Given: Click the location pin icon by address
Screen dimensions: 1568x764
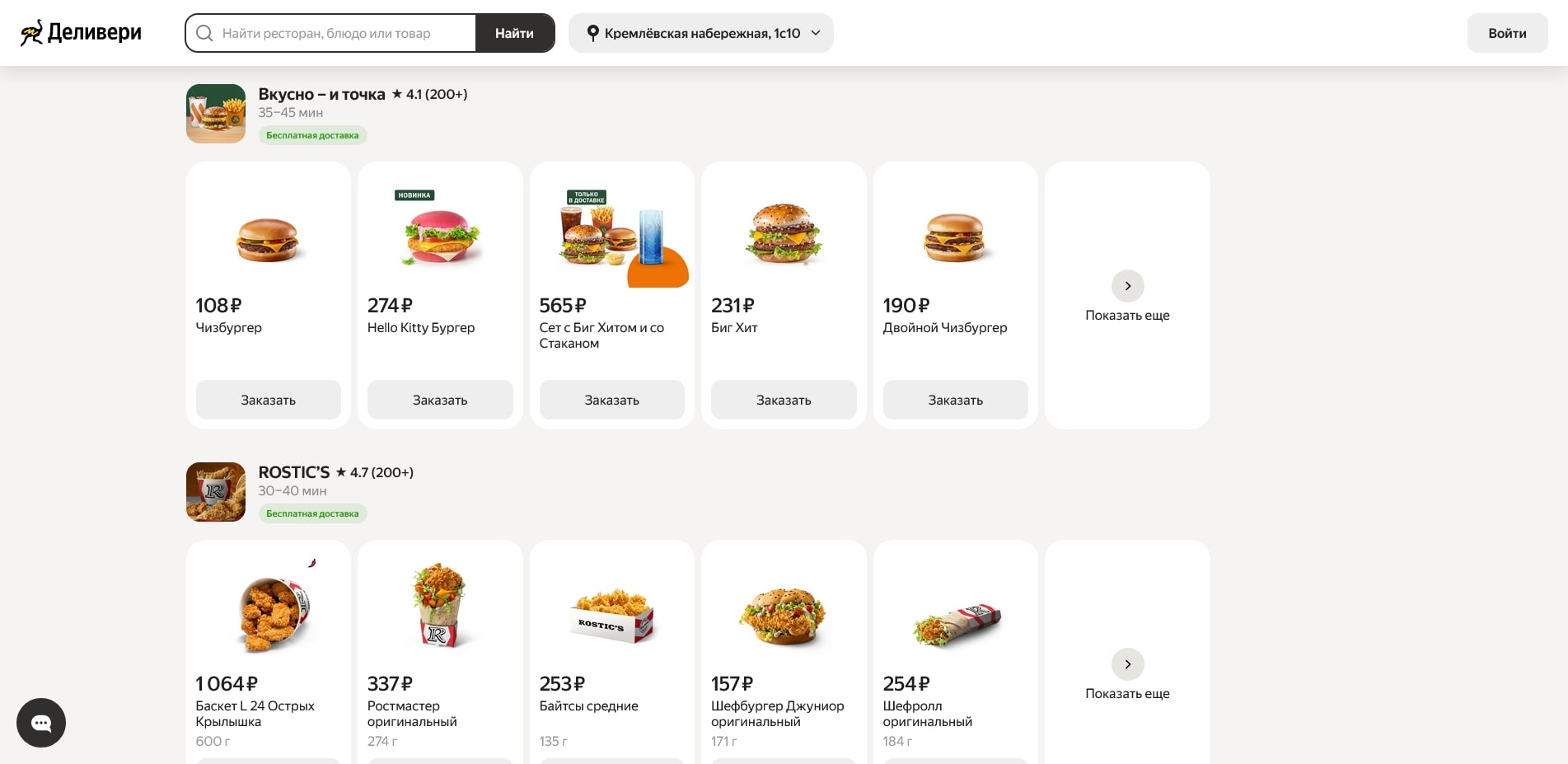Looking at the screenshot, I should 592,33.
